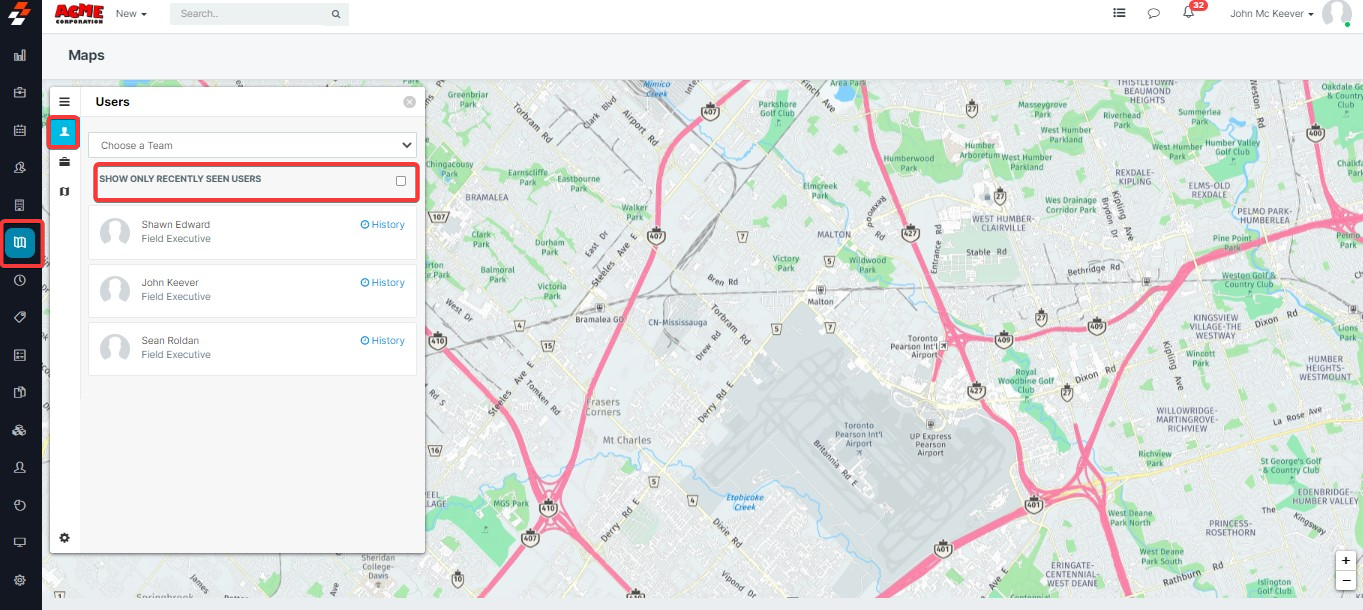Open the settings gear at bottom of left sidebar
The width and height of the screenshot is (1363, 610).
tap(20, 580)
